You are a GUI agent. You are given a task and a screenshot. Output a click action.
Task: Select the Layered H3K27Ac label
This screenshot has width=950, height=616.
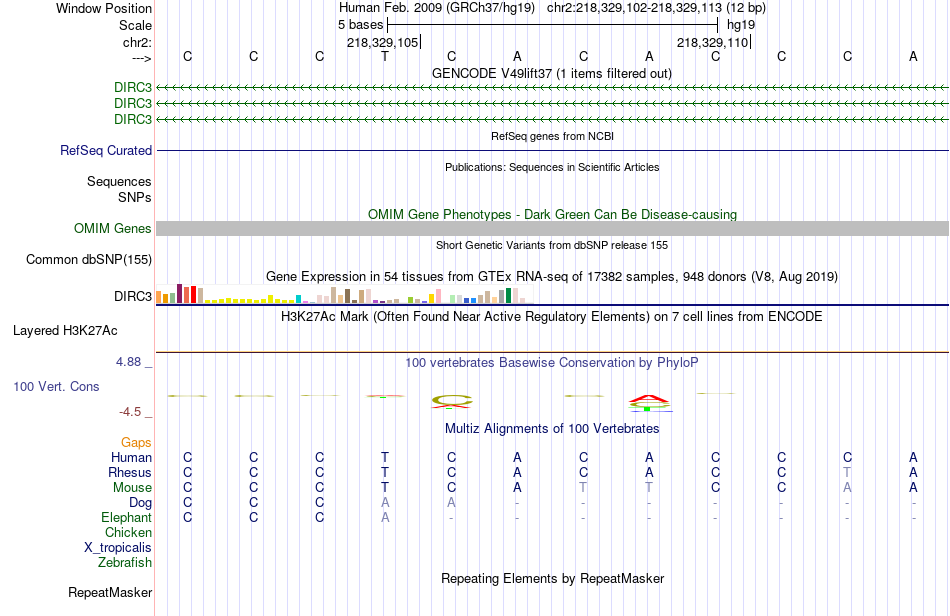point(65,331)
